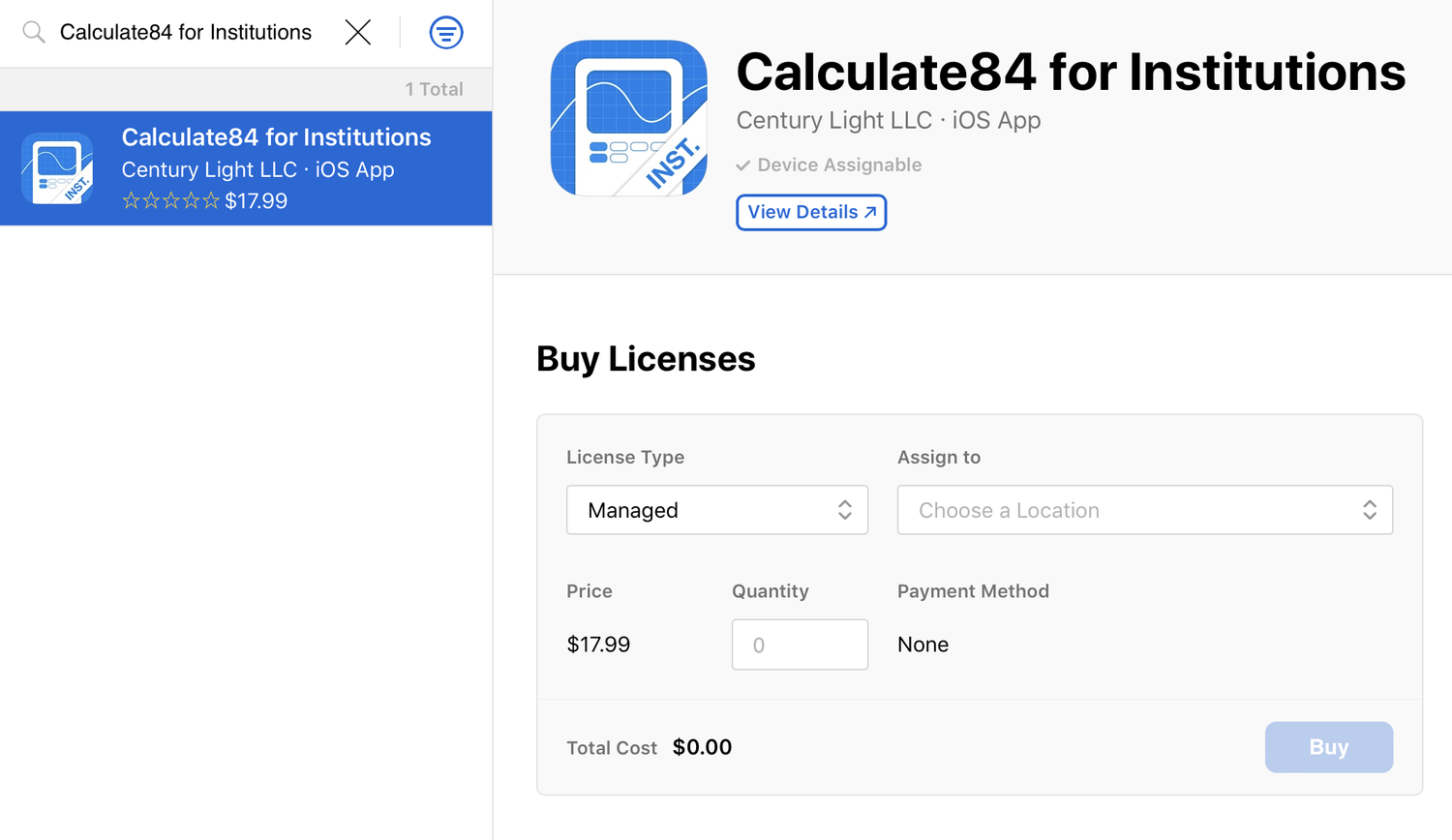Click Century Light LLC developer name in header
Viewport: 1452px width, 840px height.
coord(833,121)
